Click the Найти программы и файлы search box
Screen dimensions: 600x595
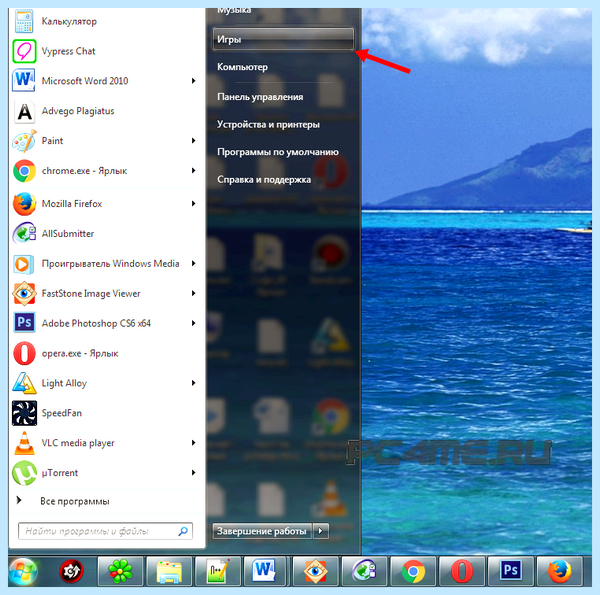coord(105,531)
